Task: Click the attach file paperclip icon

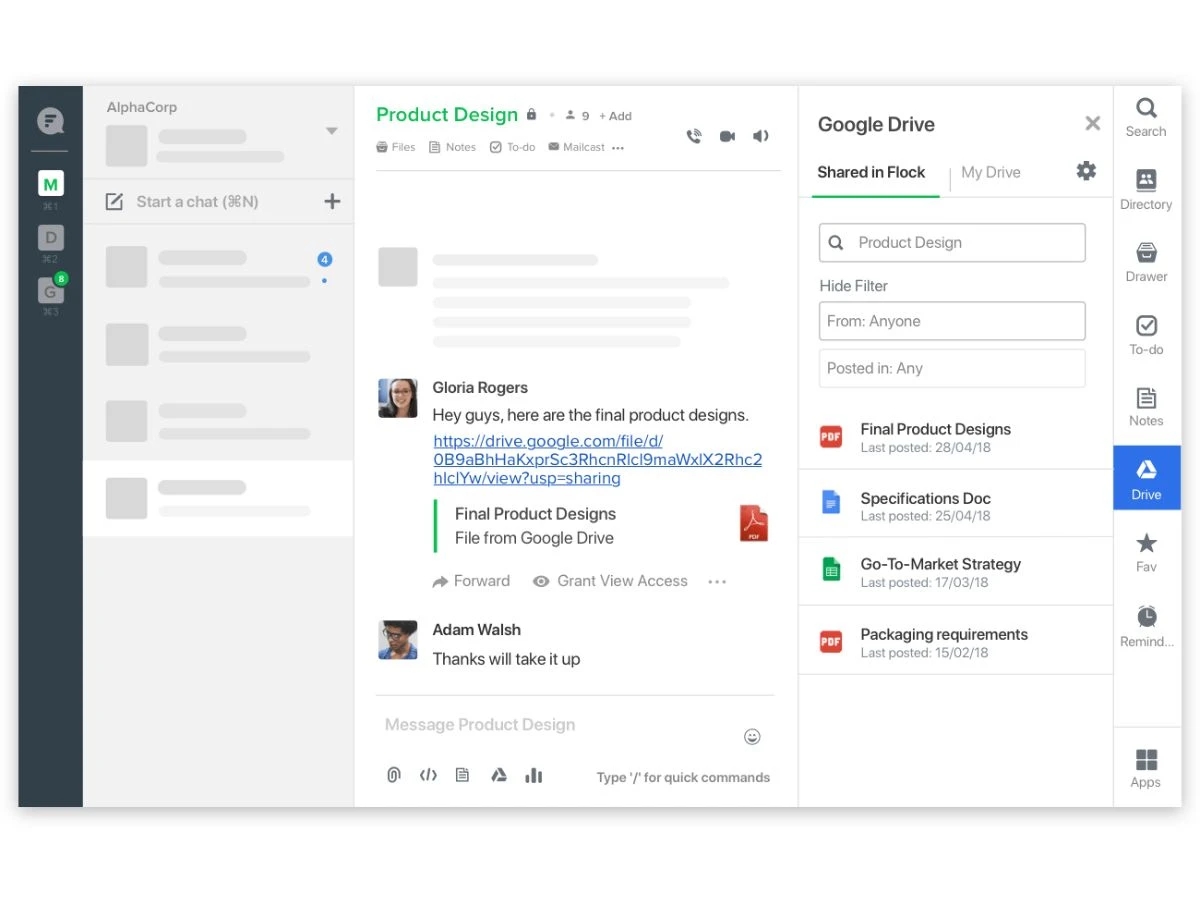Action: tap(394, 775)
